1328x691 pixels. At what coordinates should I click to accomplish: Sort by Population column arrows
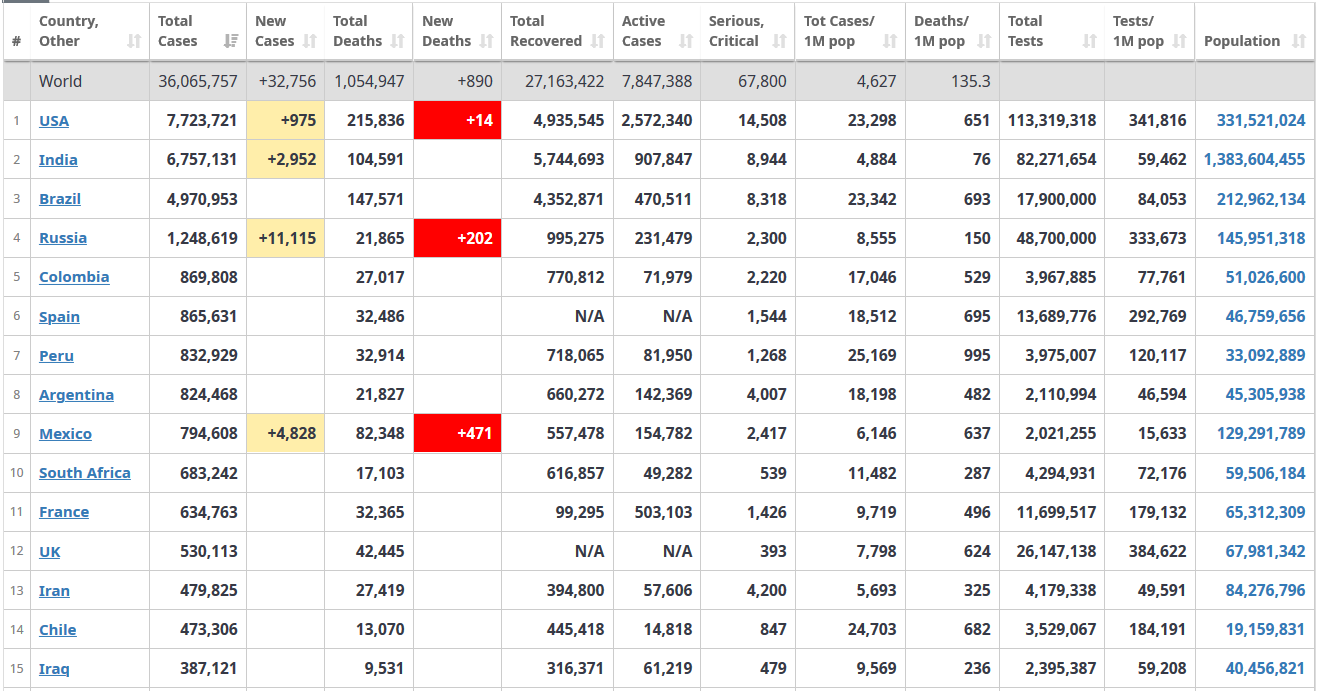(1299, 41)
